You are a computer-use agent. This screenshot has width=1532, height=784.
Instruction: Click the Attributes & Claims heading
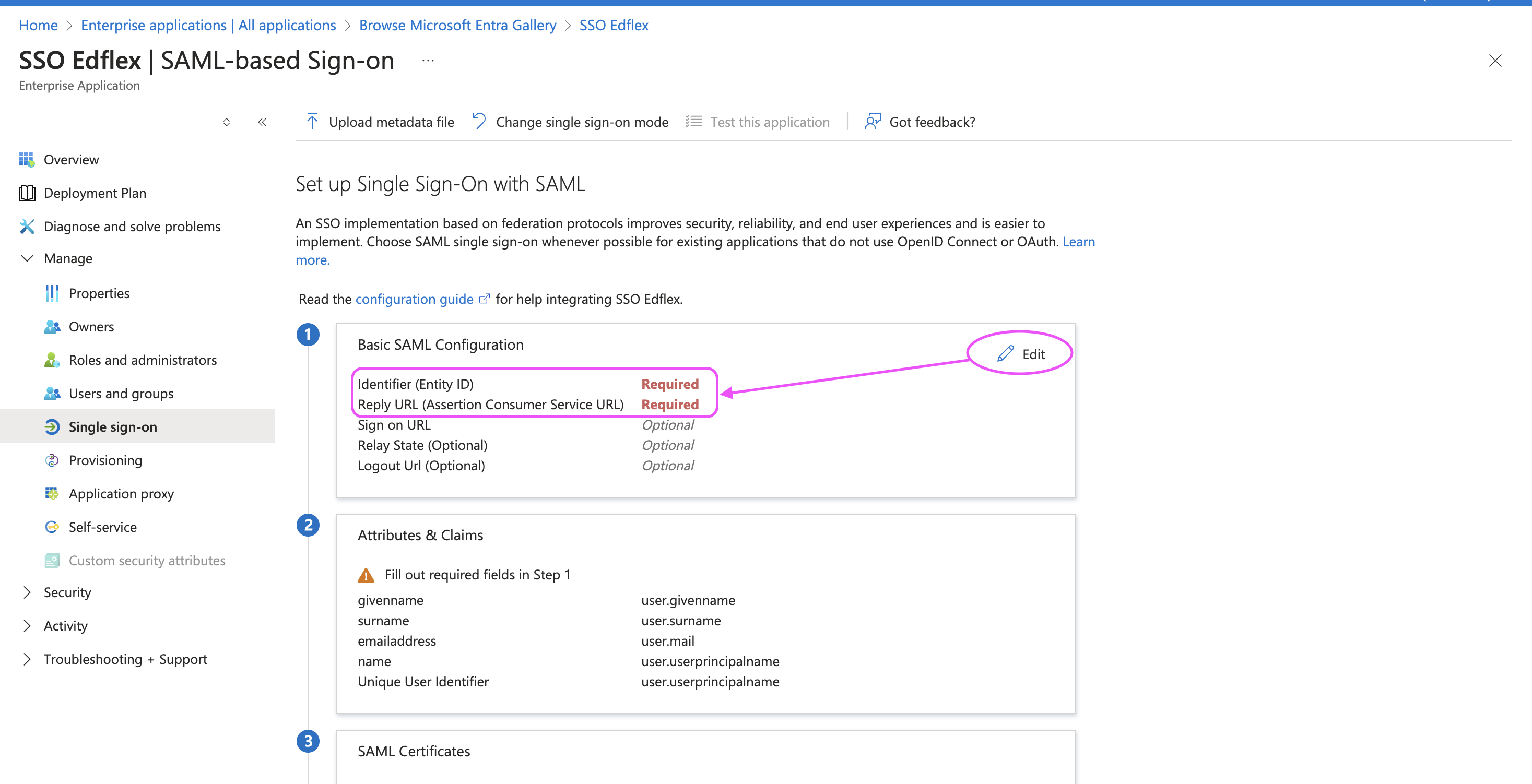point(420,535)
